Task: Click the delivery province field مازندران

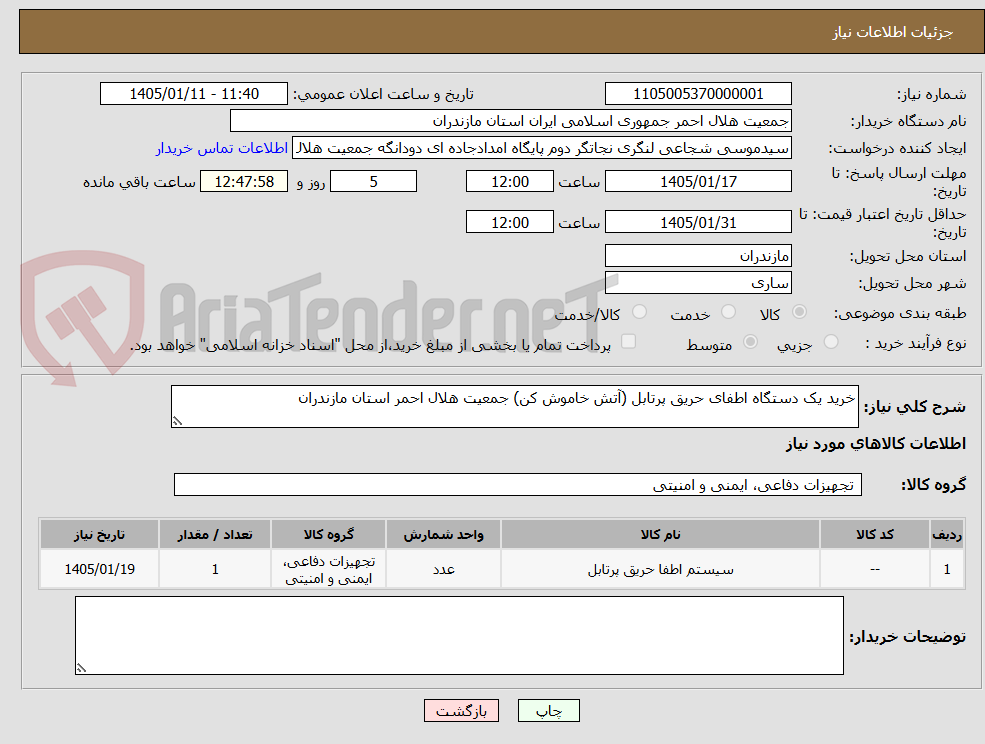Action: tap(698, 256)
